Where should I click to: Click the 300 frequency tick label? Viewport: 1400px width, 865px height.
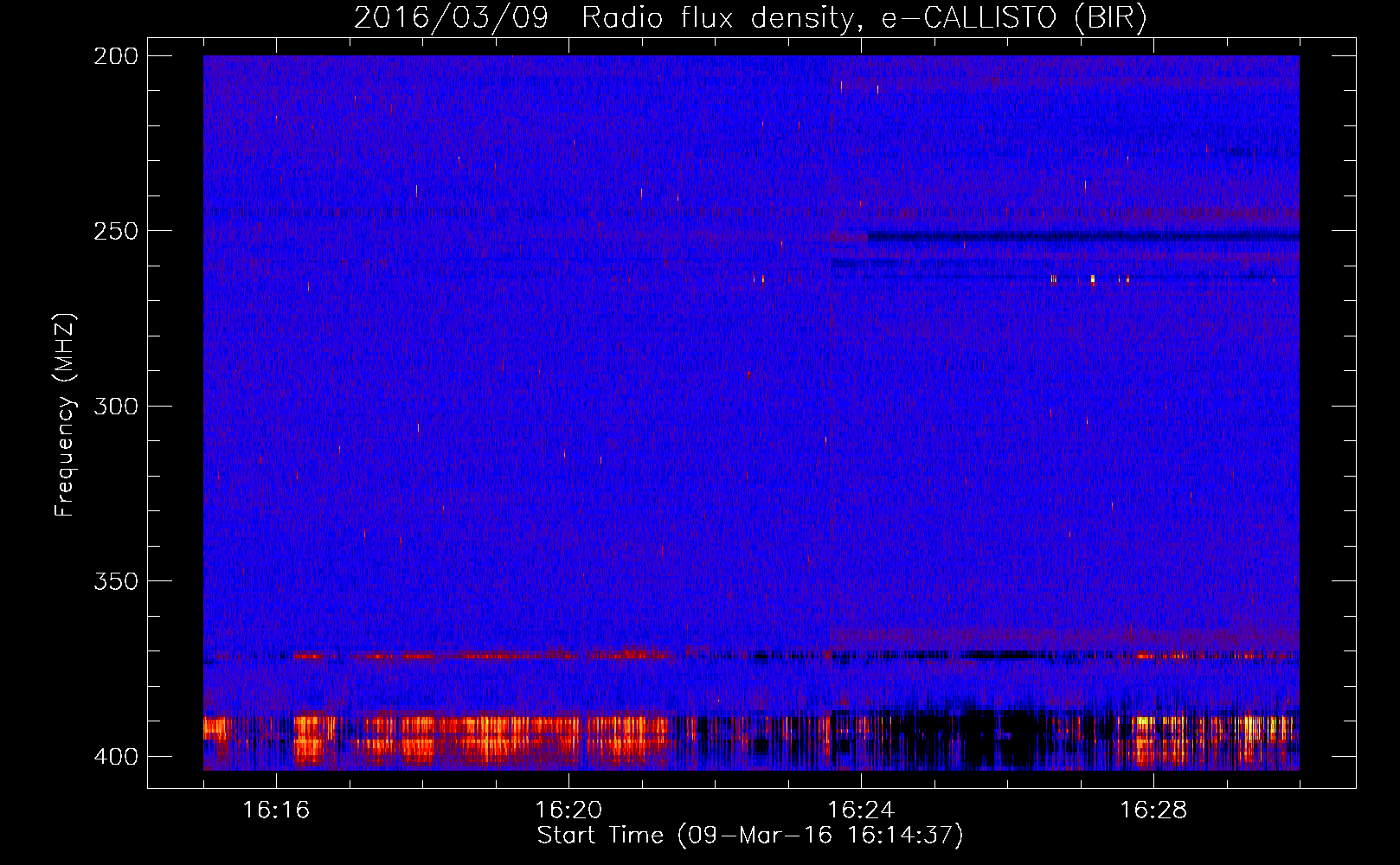pos(115,407)
